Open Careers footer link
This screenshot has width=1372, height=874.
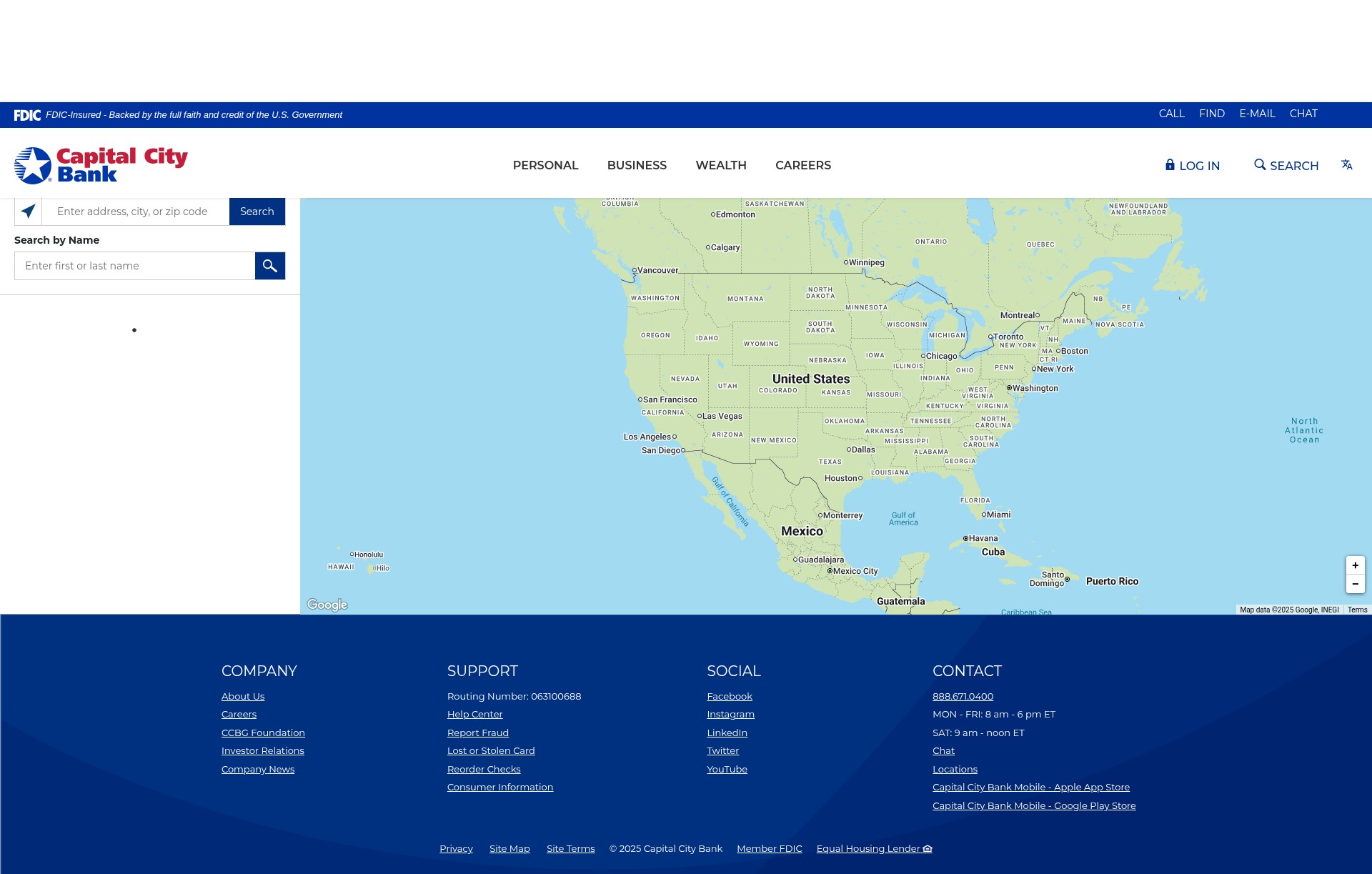click(239, 714)
